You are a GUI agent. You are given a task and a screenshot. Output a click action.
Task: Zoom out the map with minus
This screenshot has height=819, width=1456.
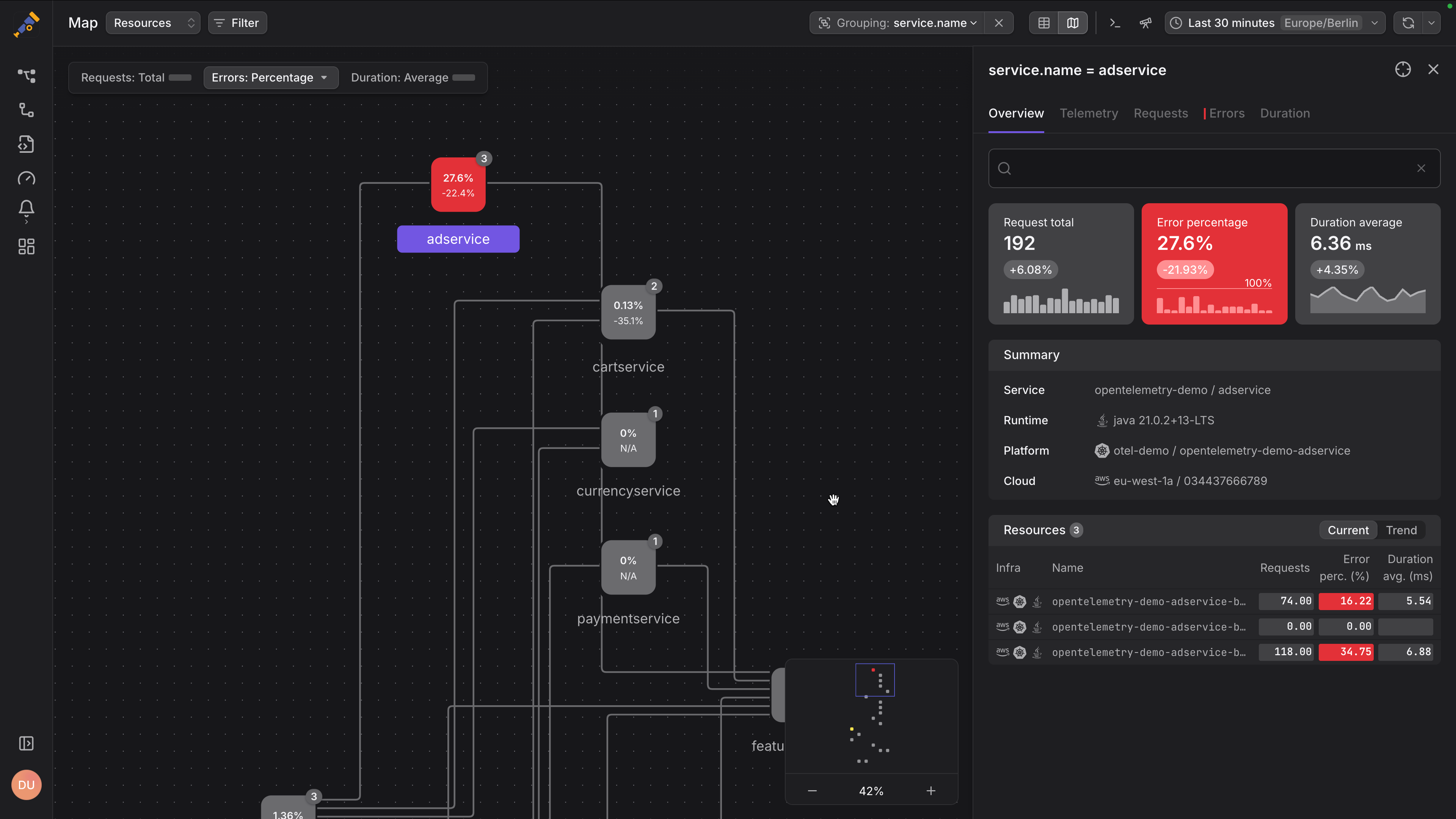[812, 791]
